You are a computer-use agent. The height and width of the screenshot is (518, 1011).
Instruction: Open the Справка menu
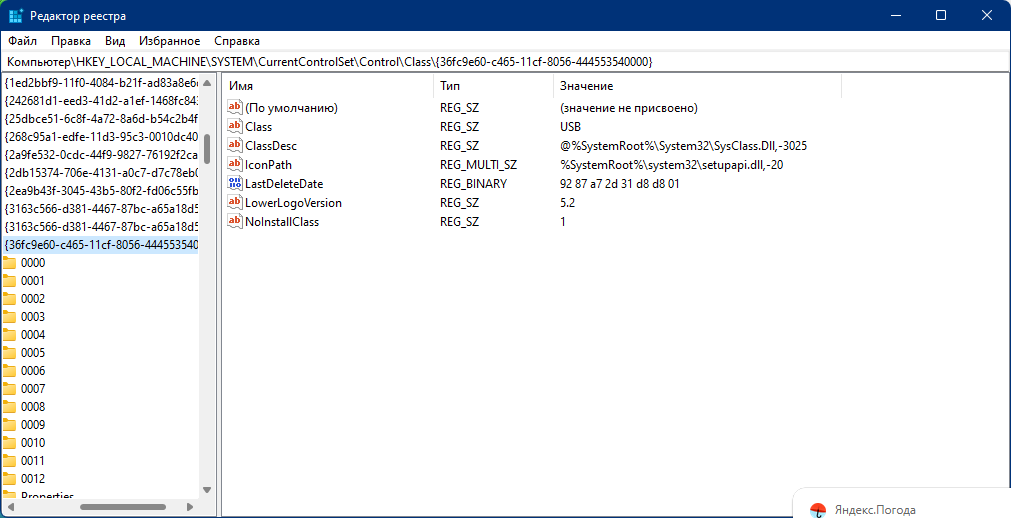(237, 41)
